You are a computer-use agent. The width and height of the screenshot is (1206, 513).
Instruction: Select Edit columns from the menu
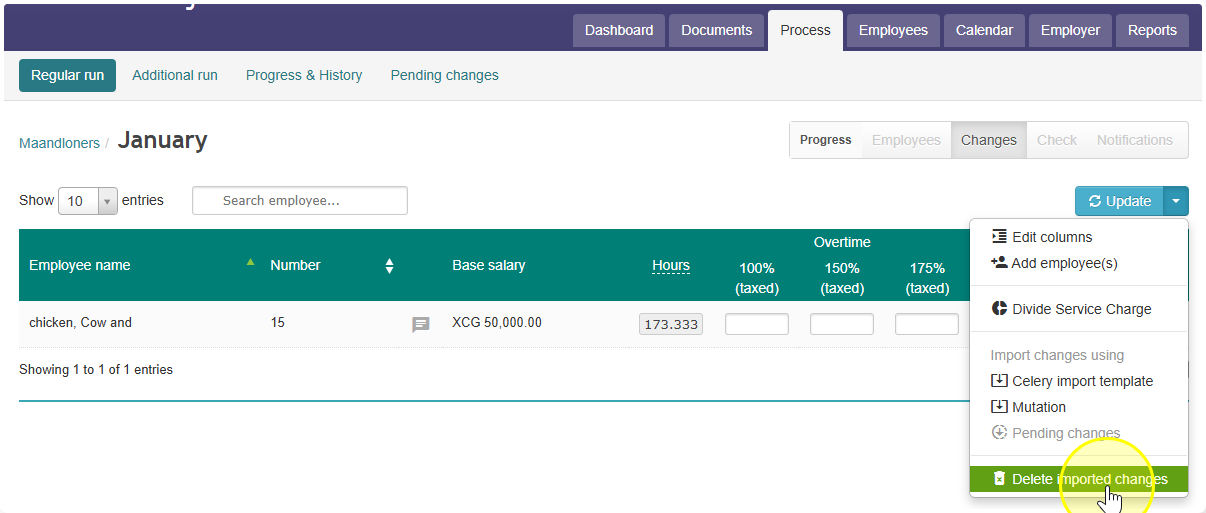pyautogui.click(x=1041, y=237)
